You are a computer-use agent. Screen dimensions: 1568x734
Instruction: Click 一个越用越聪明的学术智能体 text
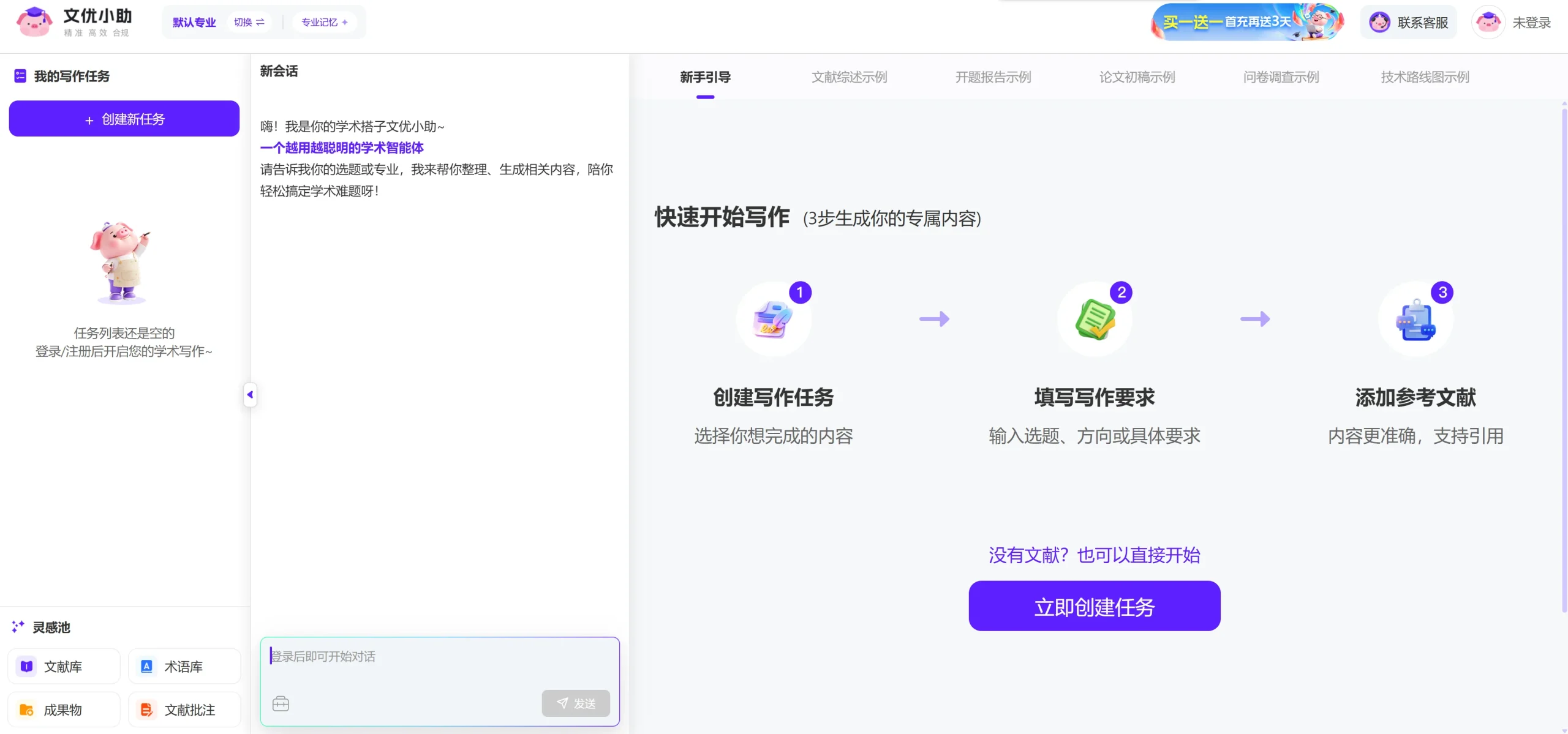tap(342, 148)
